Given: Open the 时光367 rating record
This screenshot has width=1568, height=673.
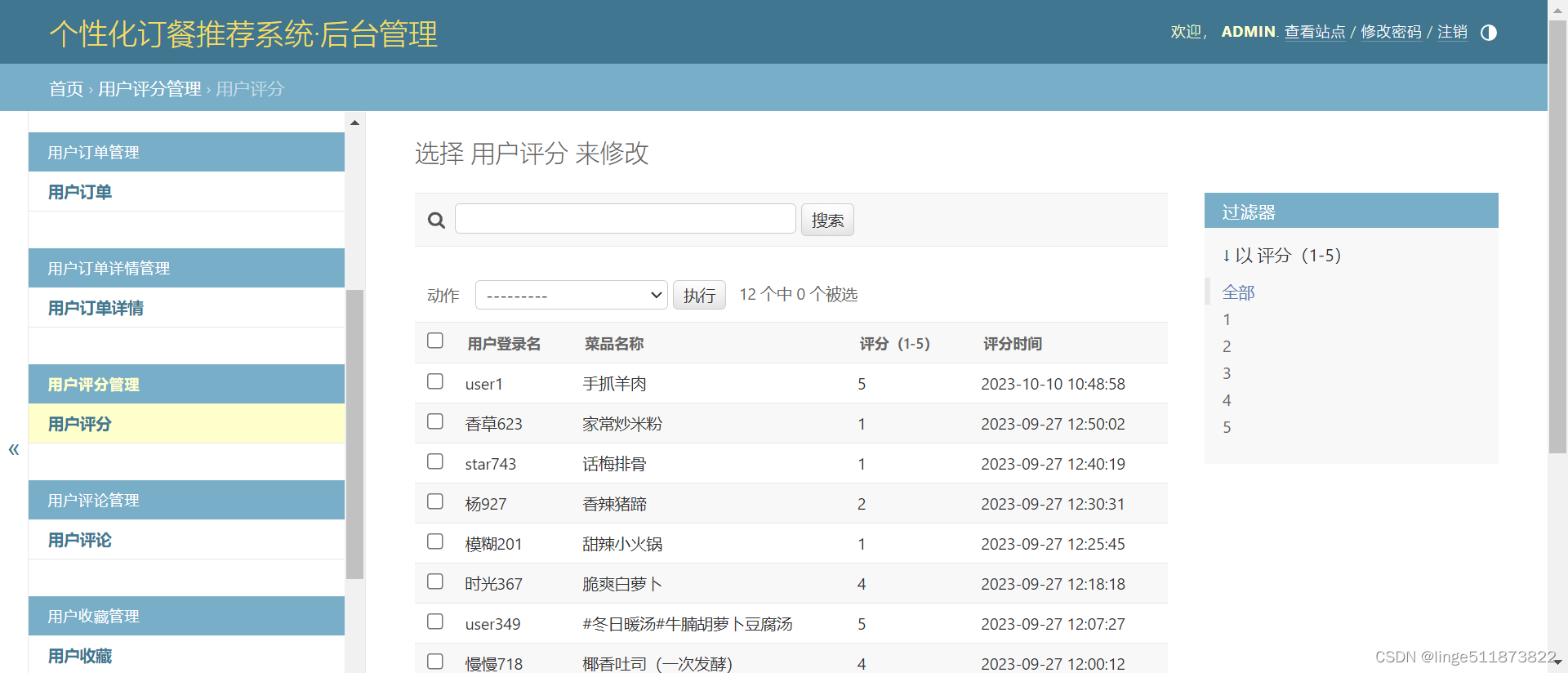Looking at the screenshot, I should 493,584.
